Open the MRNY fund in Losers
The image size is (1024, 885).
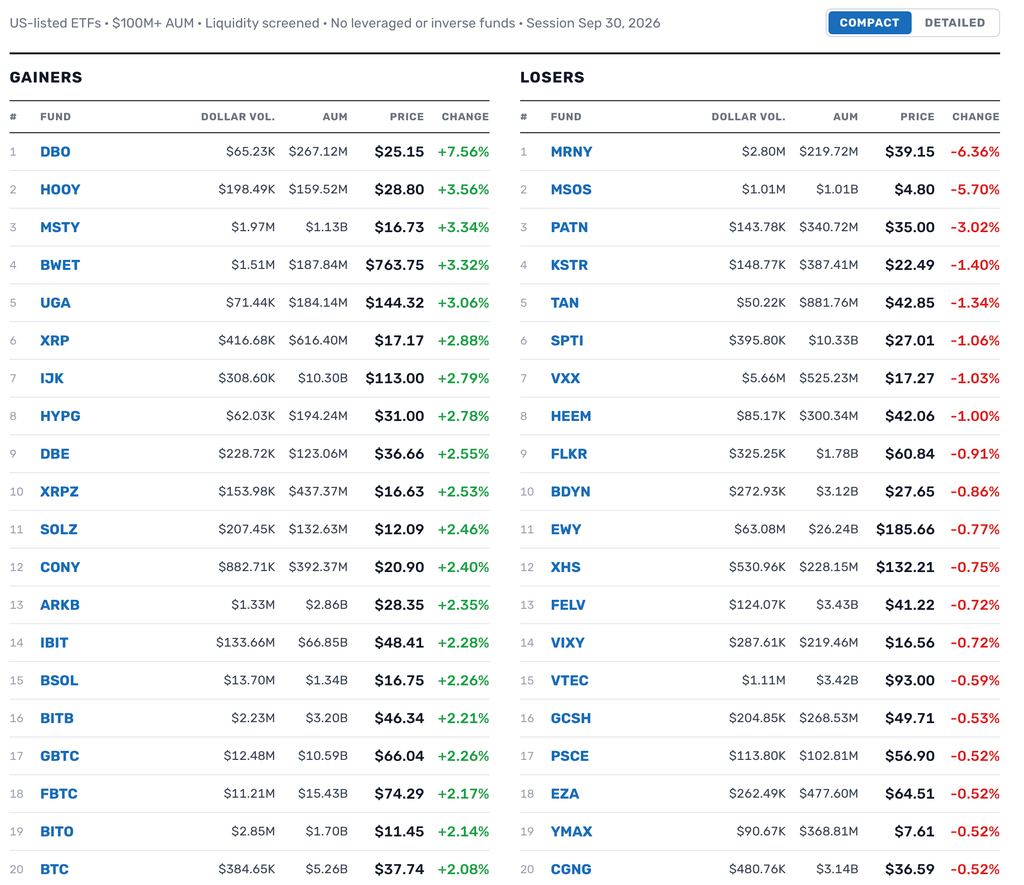pos(571,152)
